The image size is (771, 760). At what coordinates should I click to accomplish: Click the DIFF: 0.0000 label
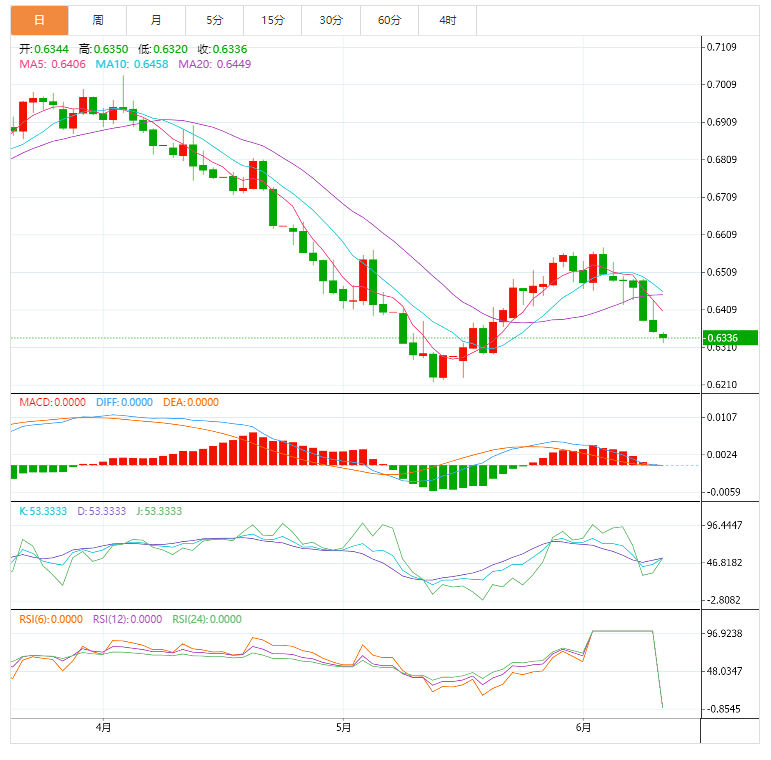pos(124,402)
